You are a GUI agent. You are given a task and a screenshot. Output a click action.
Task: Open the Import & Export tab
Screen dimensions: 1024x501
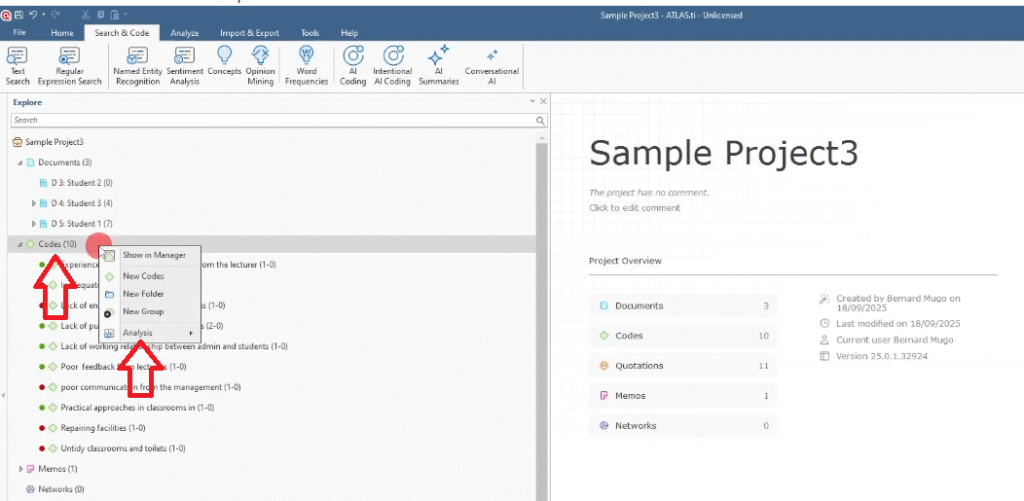pyautogui.click(x=249, y=33)
